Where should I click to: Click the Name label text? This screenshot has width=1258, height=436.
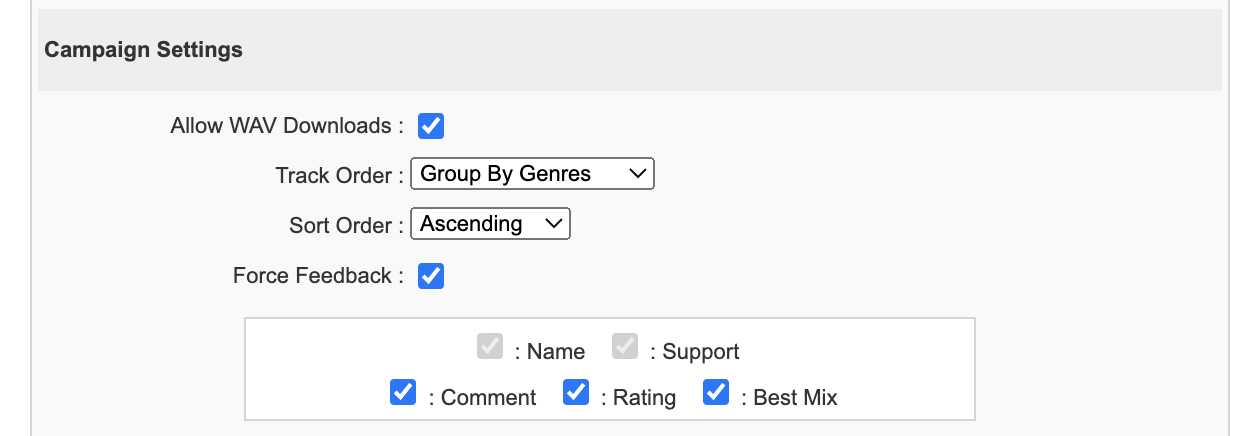555,352
